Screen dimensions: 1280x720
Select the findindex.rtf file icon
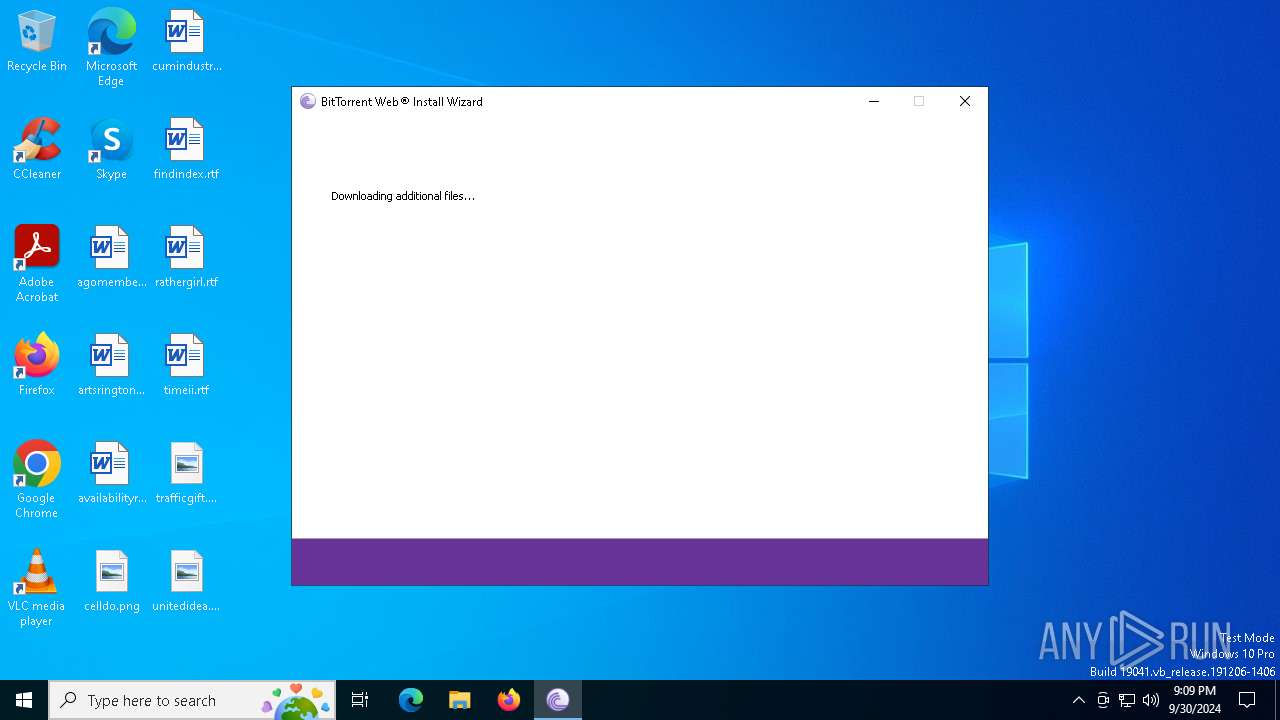click(186, 149)
